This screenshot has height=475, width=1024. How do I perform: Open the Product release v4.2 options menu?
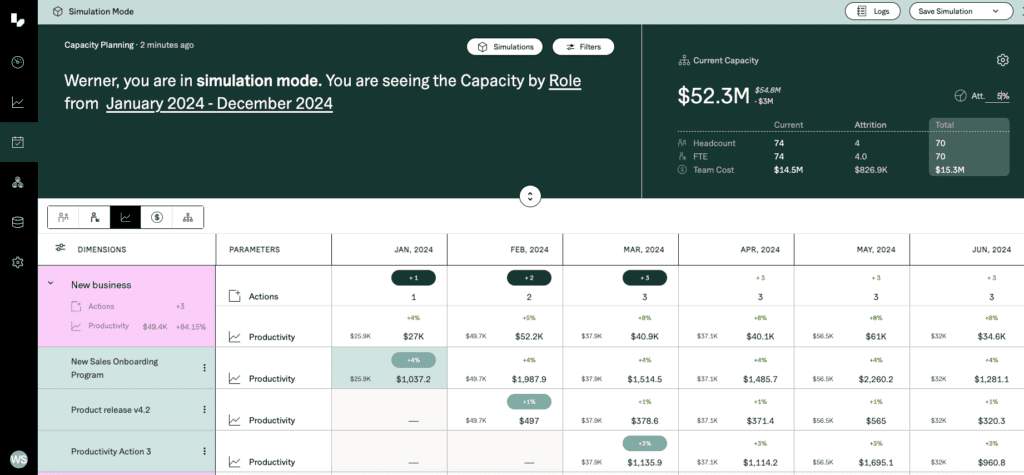pos(205,410)
